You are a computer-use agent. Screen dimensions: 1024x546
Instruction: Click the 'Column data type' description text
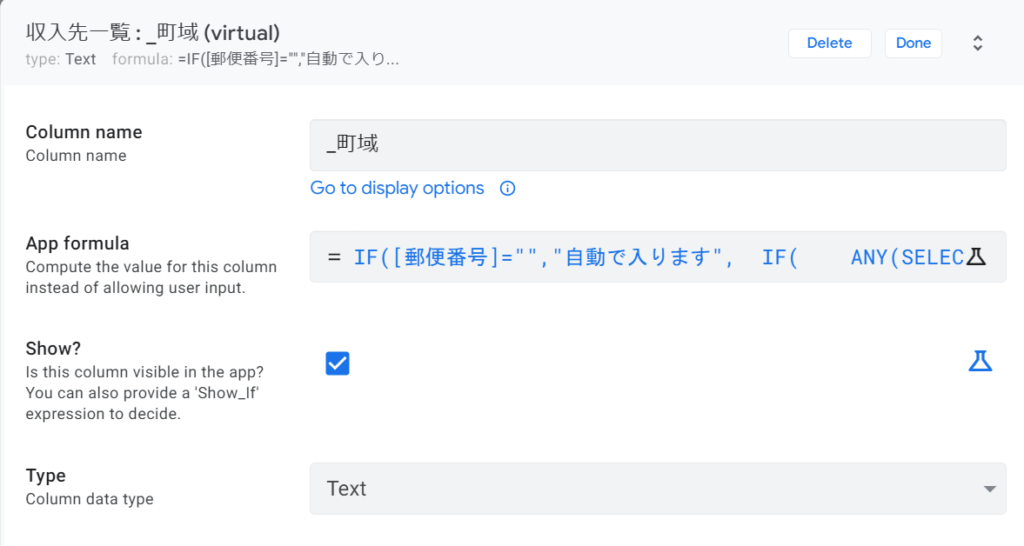point(90,499)
